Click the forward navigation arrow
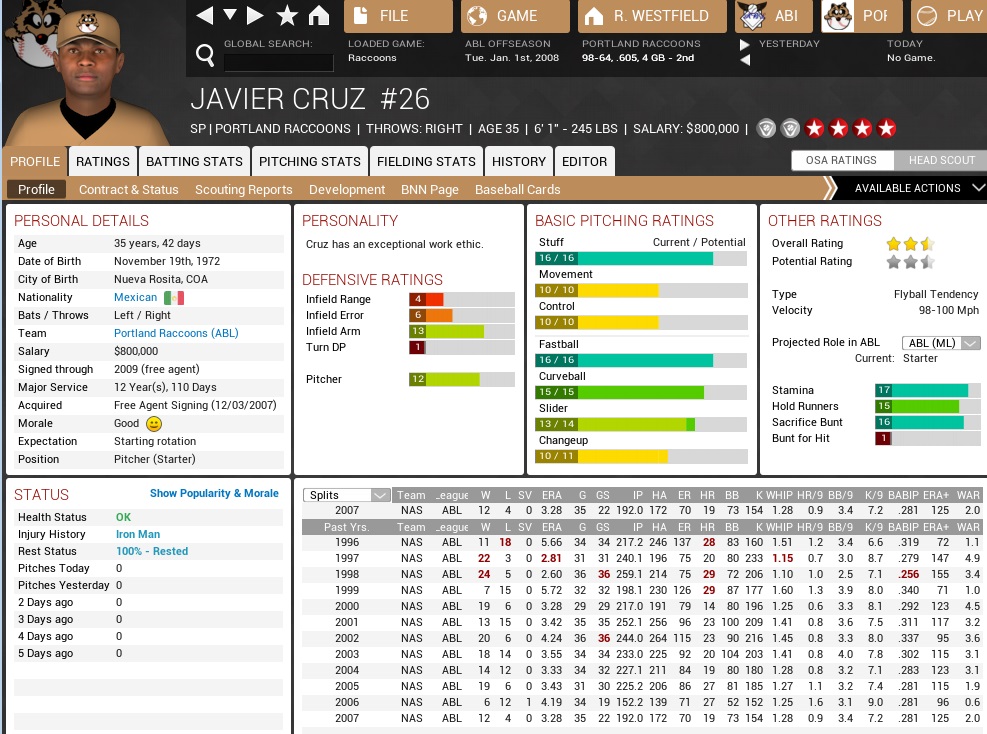This screenshot has height=734, width=987. tap(256, 15)
